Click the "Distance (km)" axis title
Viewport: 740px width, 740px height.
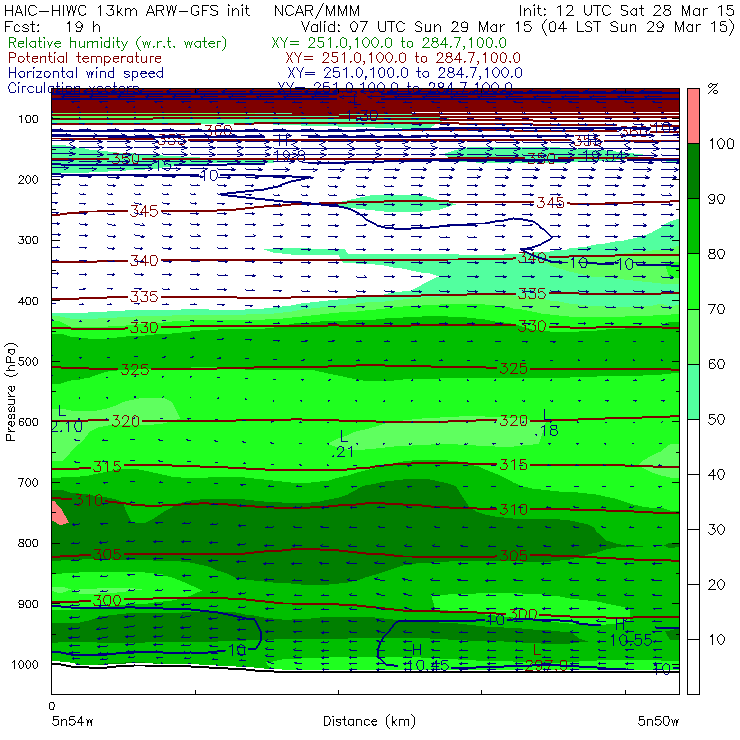coord(369,721)
